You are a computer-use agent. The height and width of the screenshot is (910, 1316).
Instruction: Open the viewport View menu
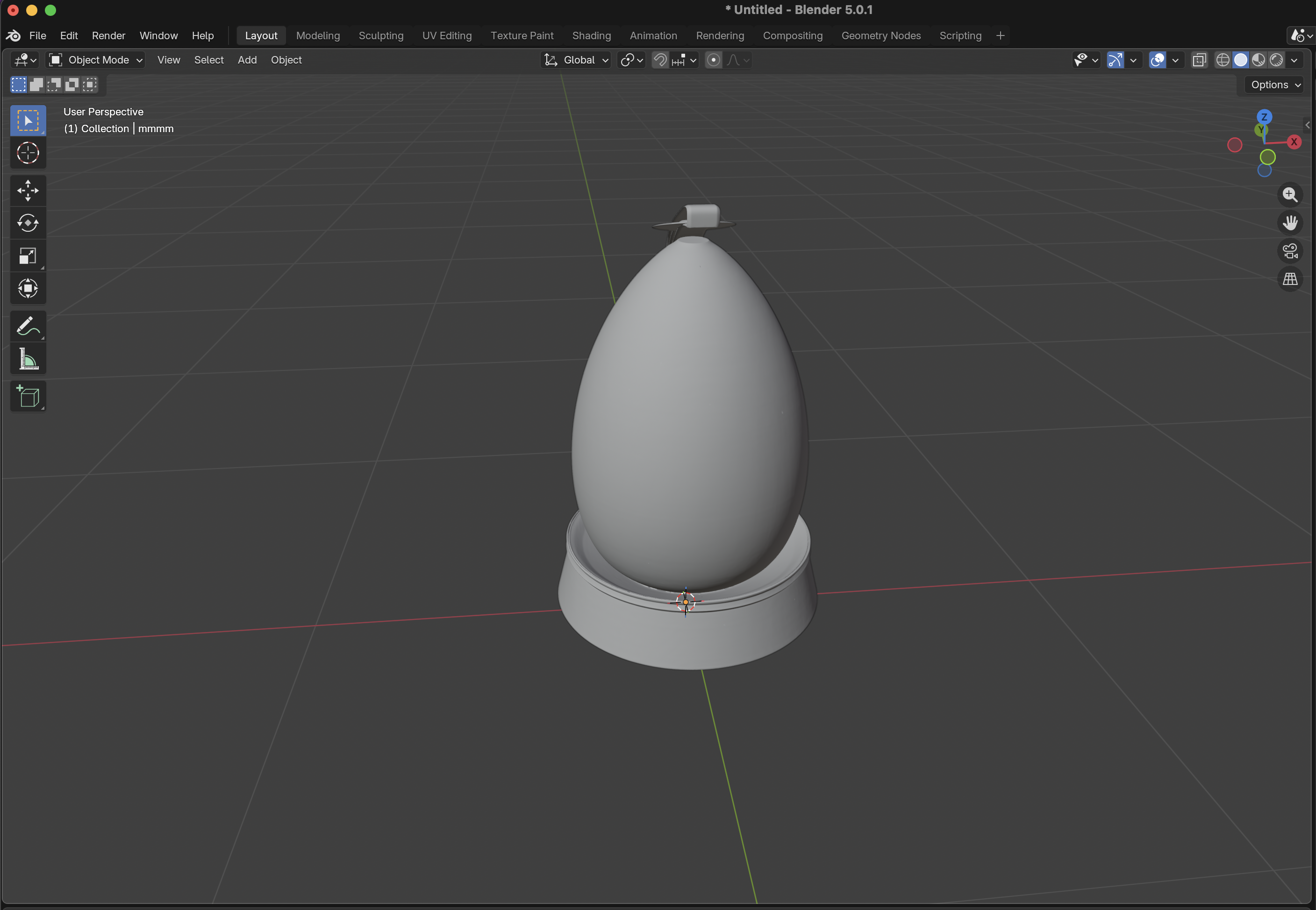click(169, 60)
